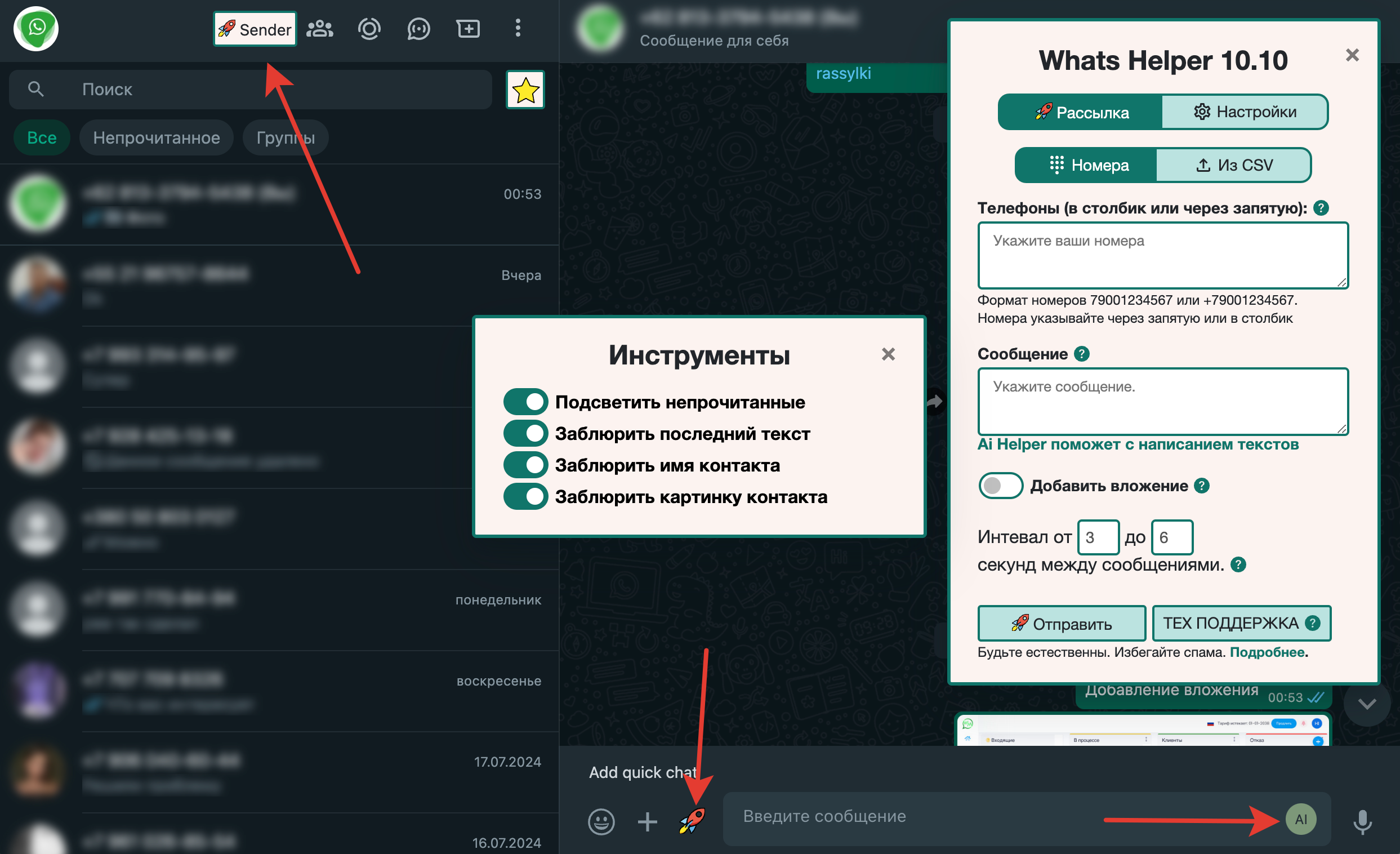
Task: Open the Communities icon in header
Action: pyautogui.click(x=320, y=28)
